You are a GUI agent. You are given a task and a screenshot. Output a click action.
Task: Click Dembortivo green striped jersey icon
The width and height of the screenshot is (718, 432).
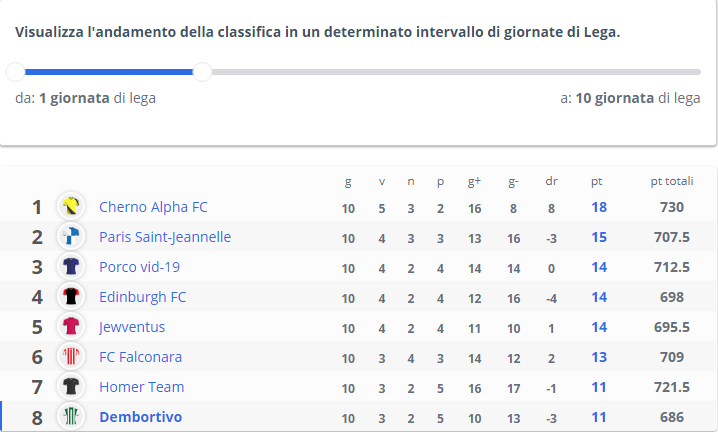[x=71, y=416]
